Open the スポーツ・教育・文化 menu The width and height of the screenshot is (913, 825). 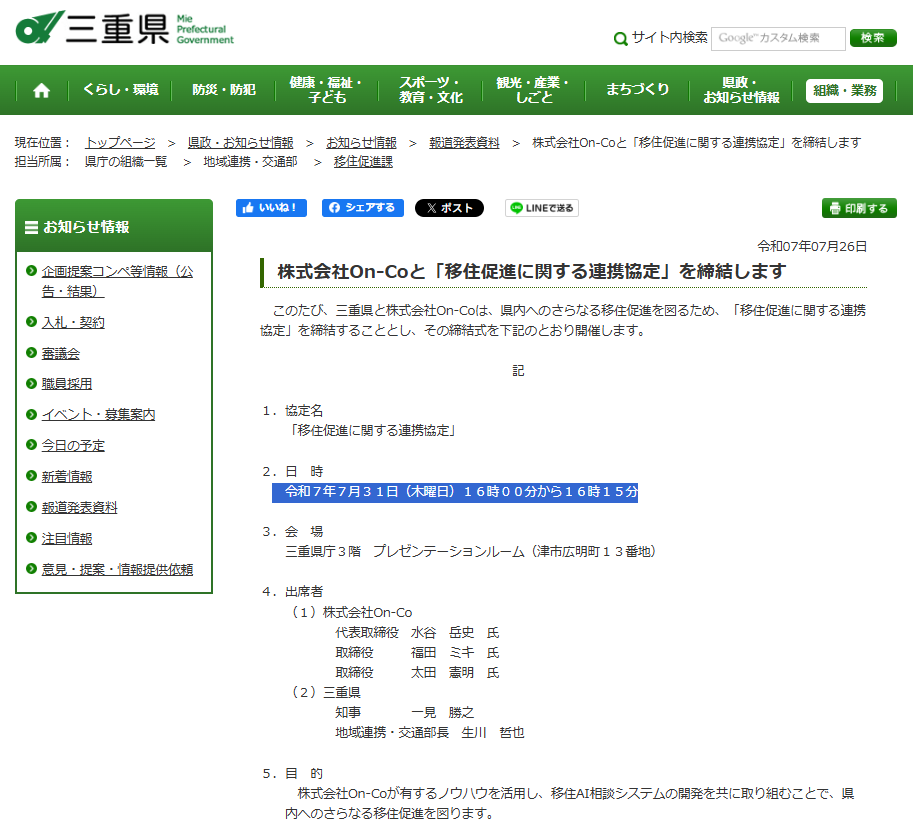pos(430,90)
